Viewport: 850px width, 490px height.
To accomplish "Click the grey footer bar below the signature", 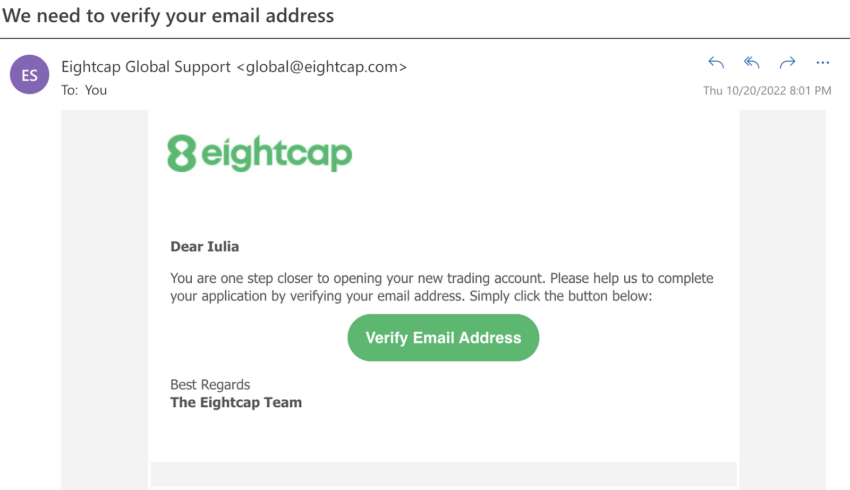I will pos(443,474).
